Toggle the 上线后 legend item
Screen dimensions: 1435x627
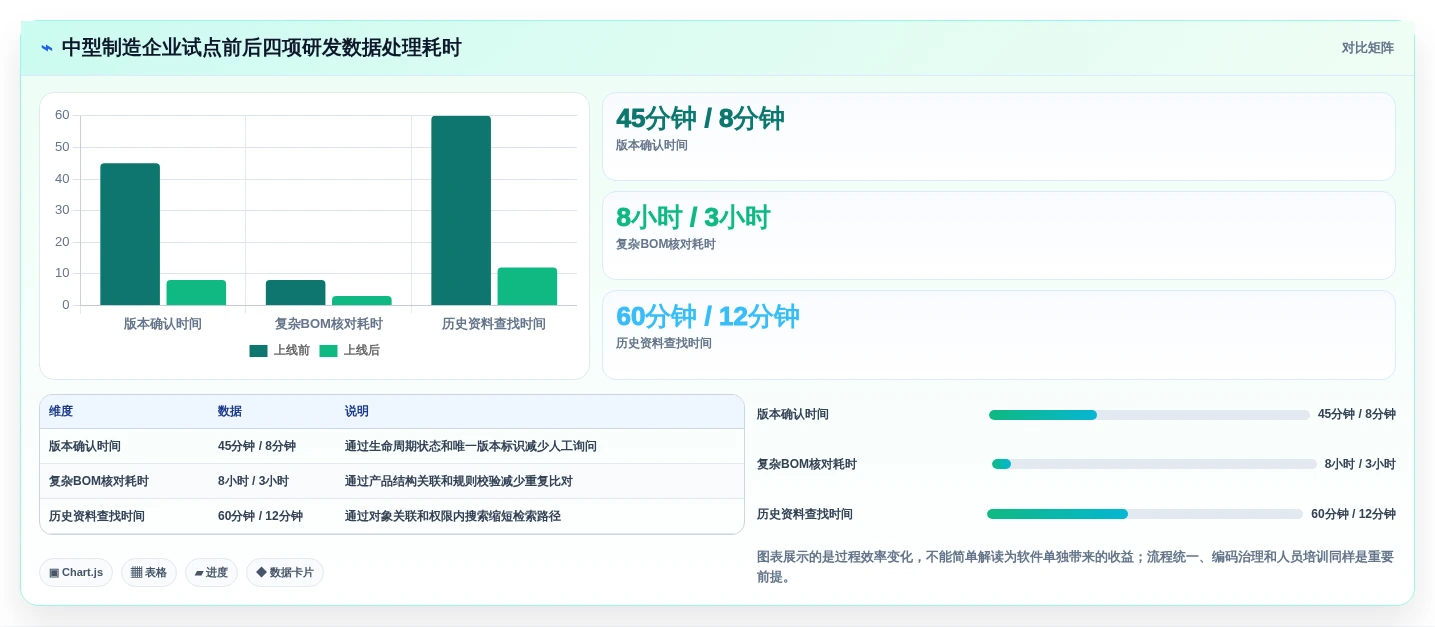(x=349, y=351)
